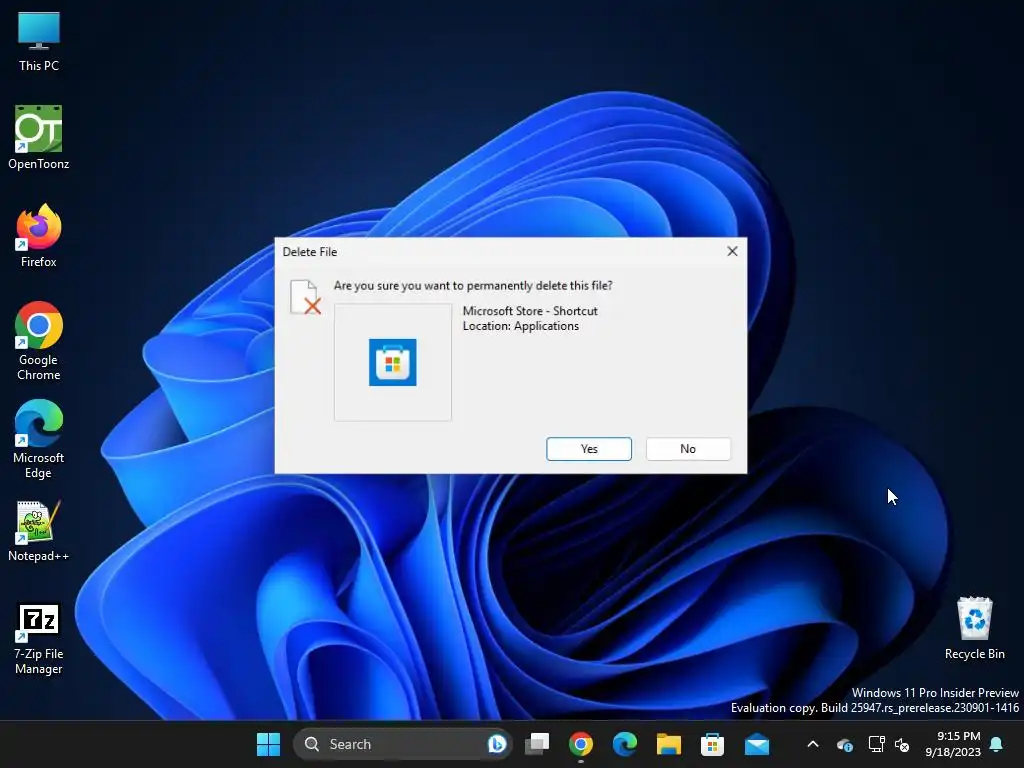Close the Delete File dialog

pyautogui.click(x=732, y=251)
